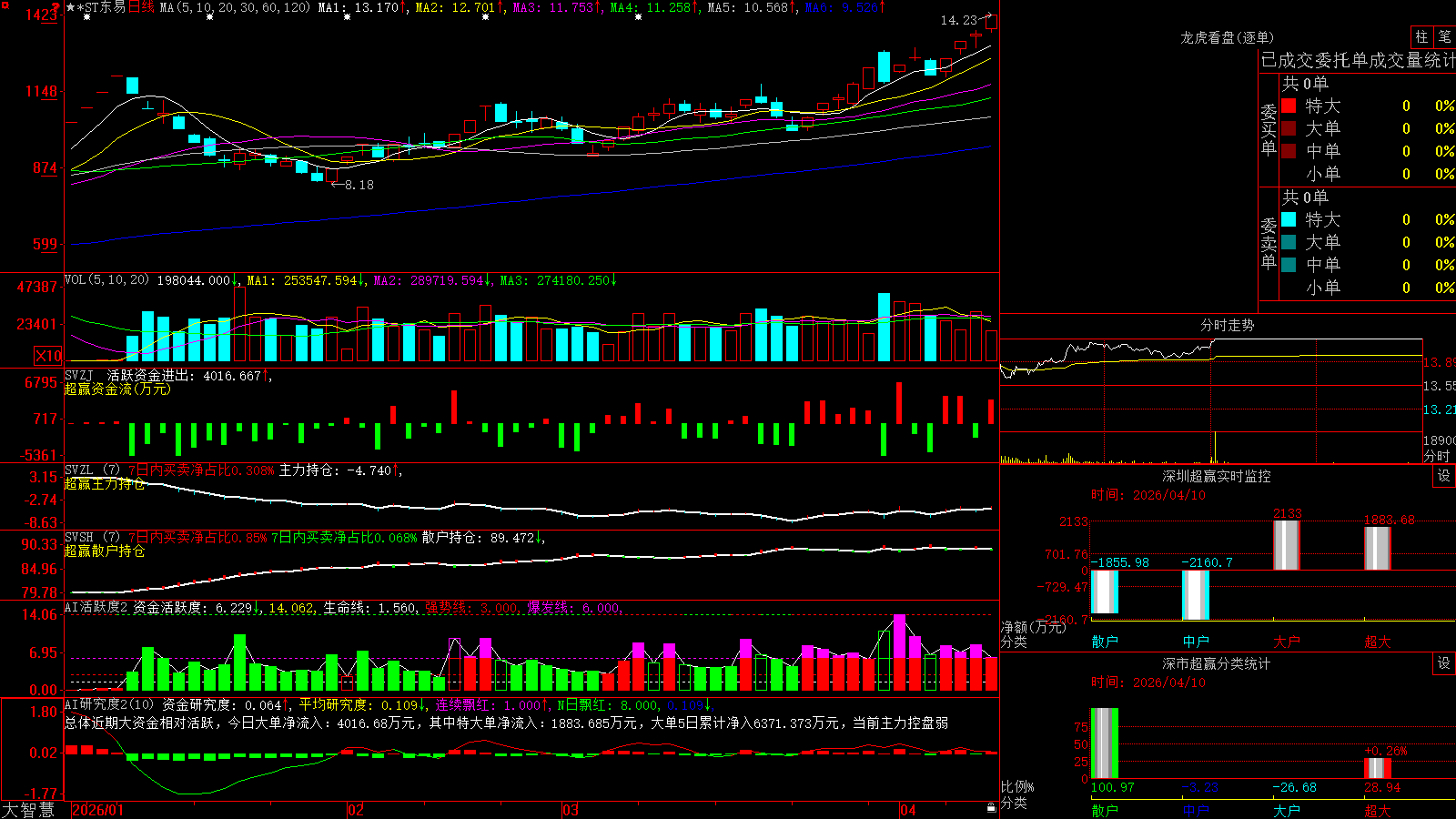Click the 超大 bar labeled 1883.68
The width and height of the screenshot is (1456, 819).
pyautogui.click(x=1378, y=549)
